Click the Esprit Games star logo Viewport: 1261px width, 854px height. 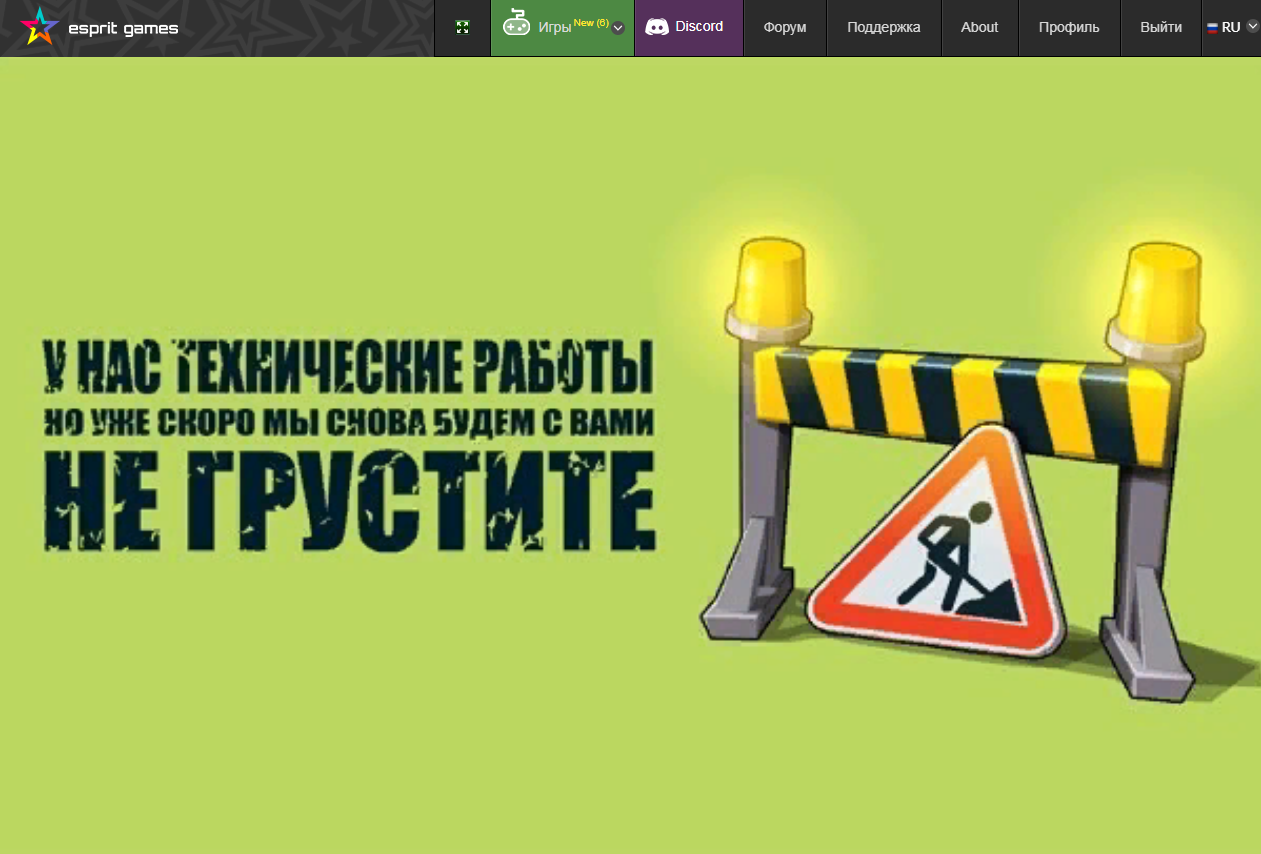(40, 27)
